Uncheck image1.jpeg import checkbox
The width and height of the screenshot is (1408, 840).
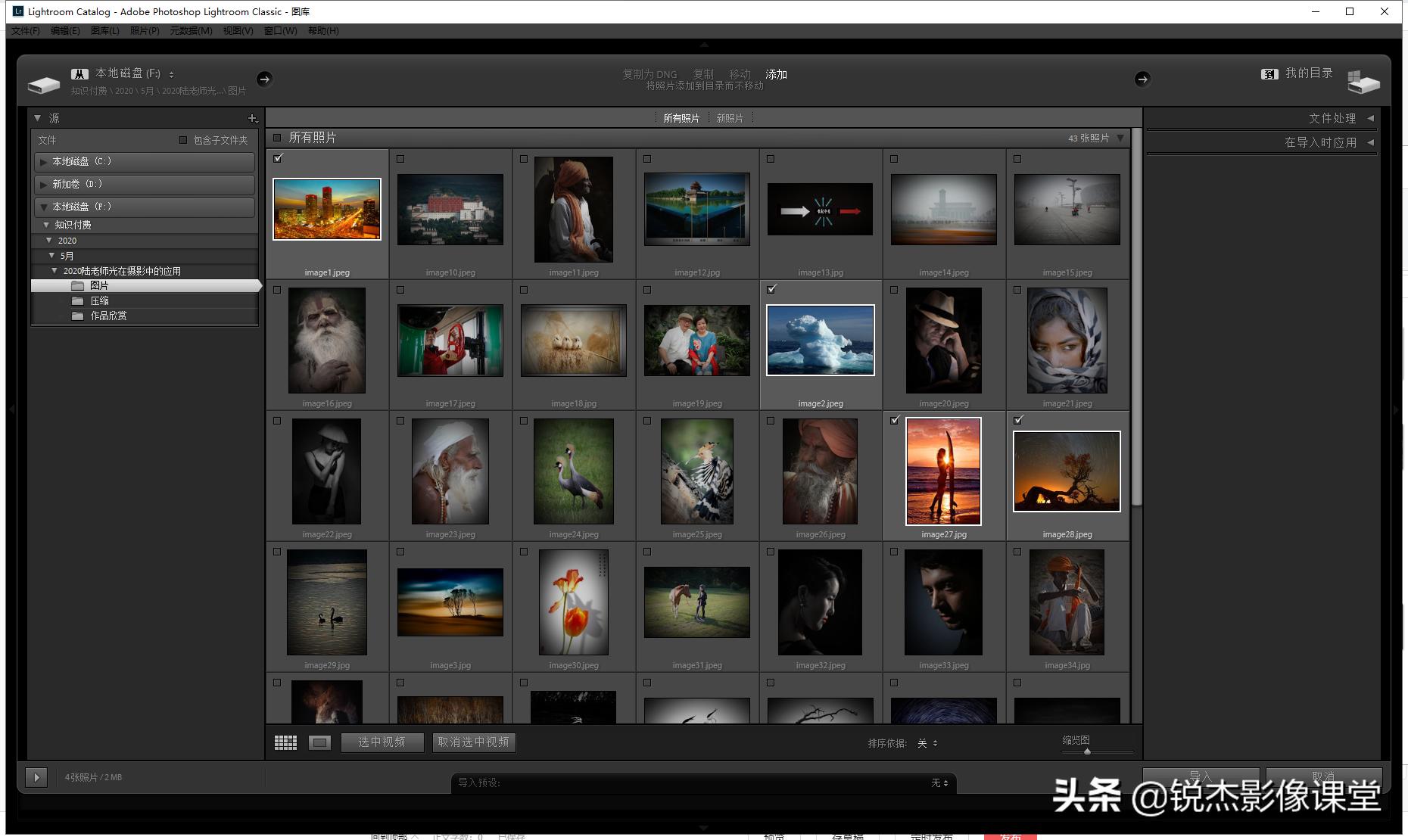click(278, 158)
